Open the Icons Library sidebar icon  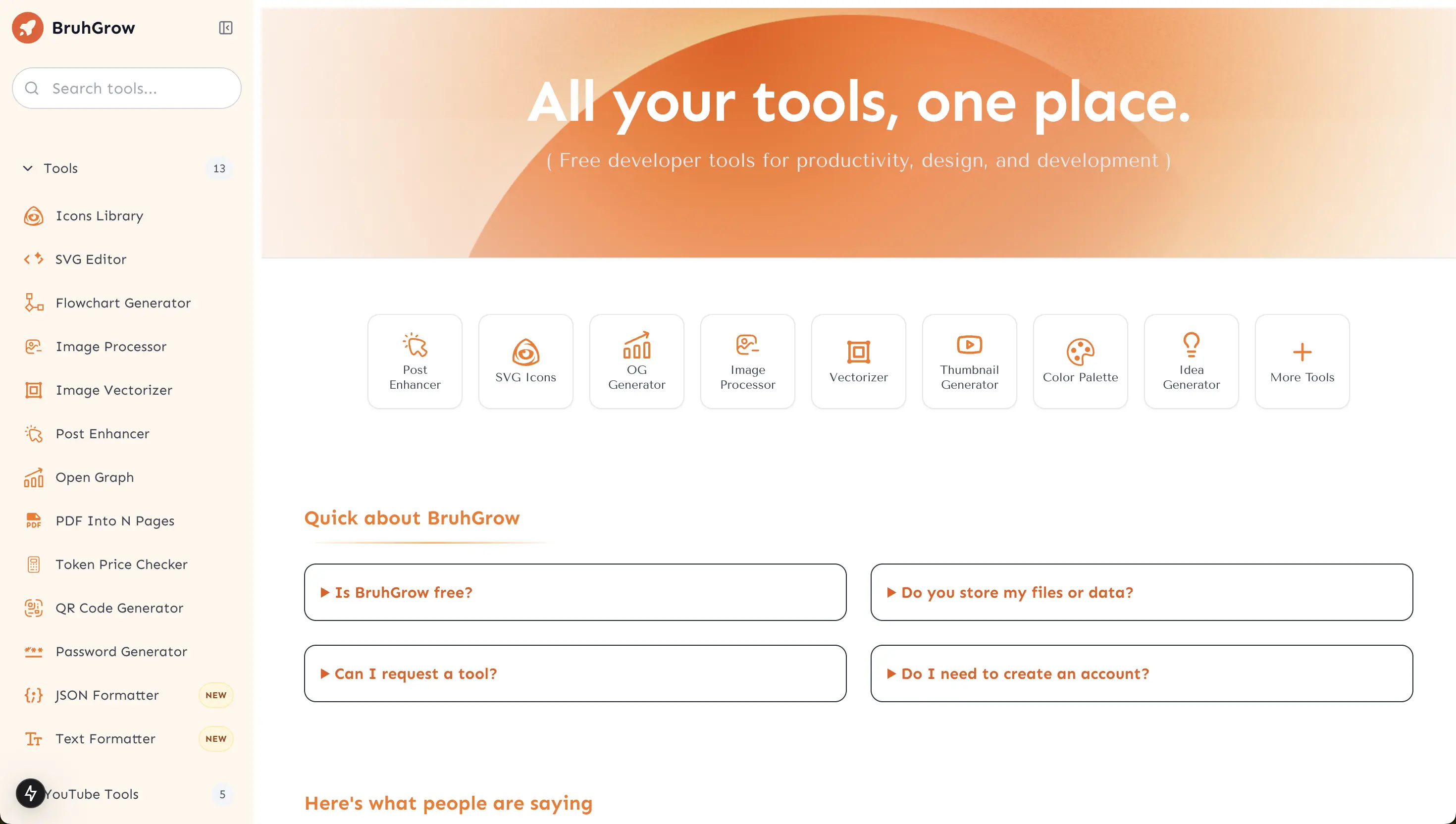click(x=33, y=216)
